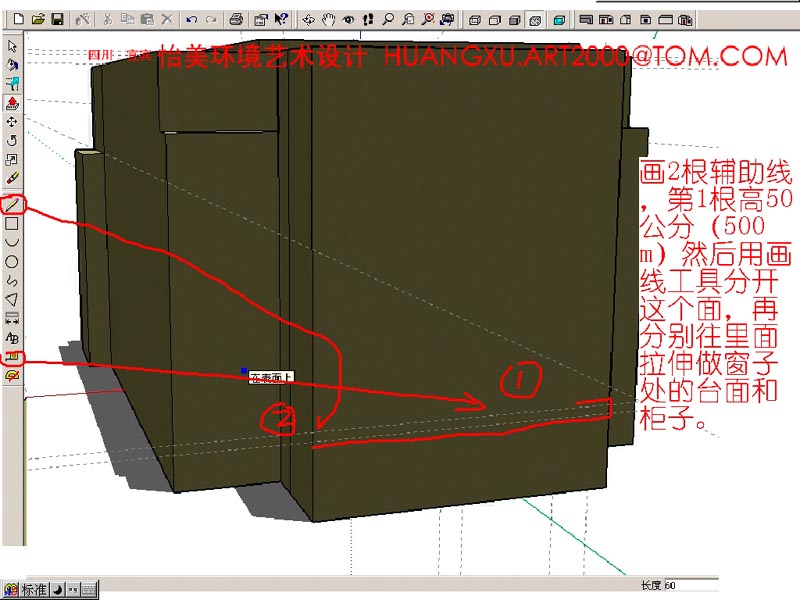Viewport: 800px width, 600px height.
Task: Toggle Chinese punctuation mode in IME bar
Action: 73,590
